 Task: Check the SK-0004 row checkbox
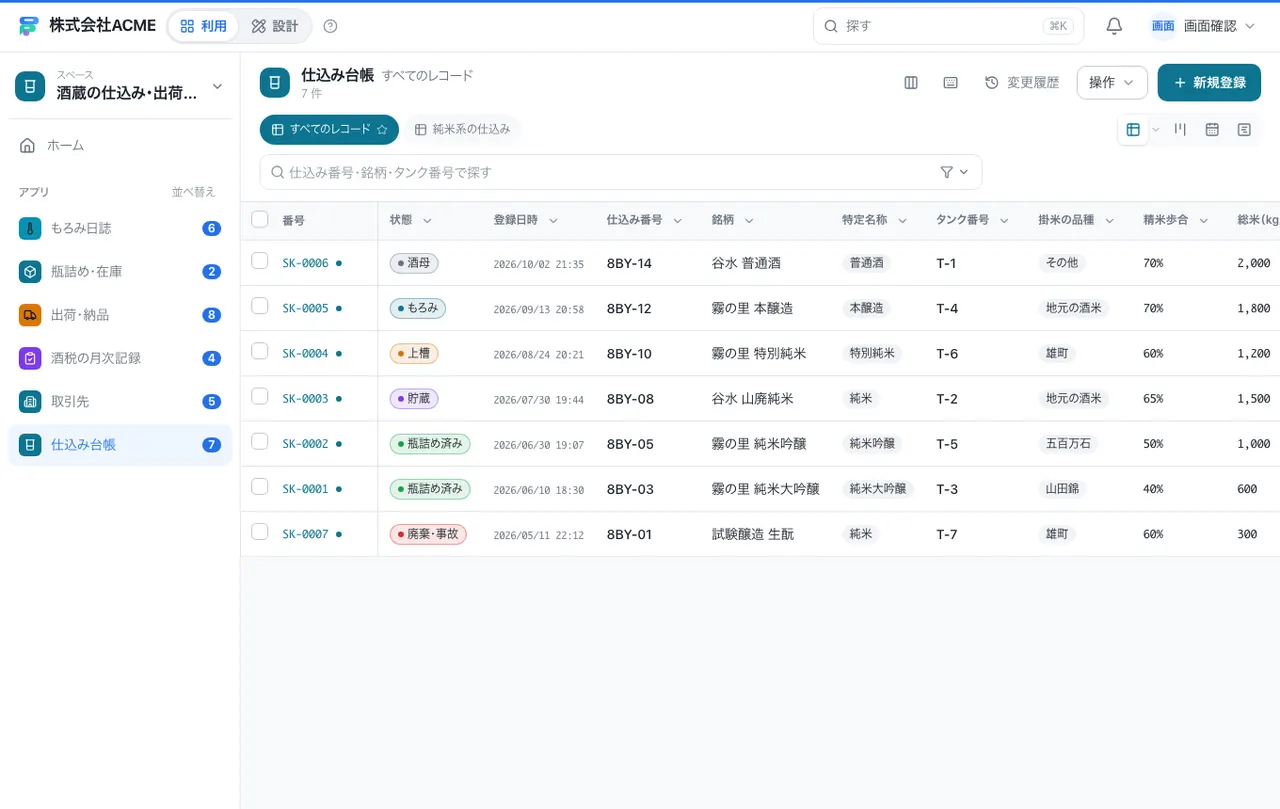pos(260,351)
